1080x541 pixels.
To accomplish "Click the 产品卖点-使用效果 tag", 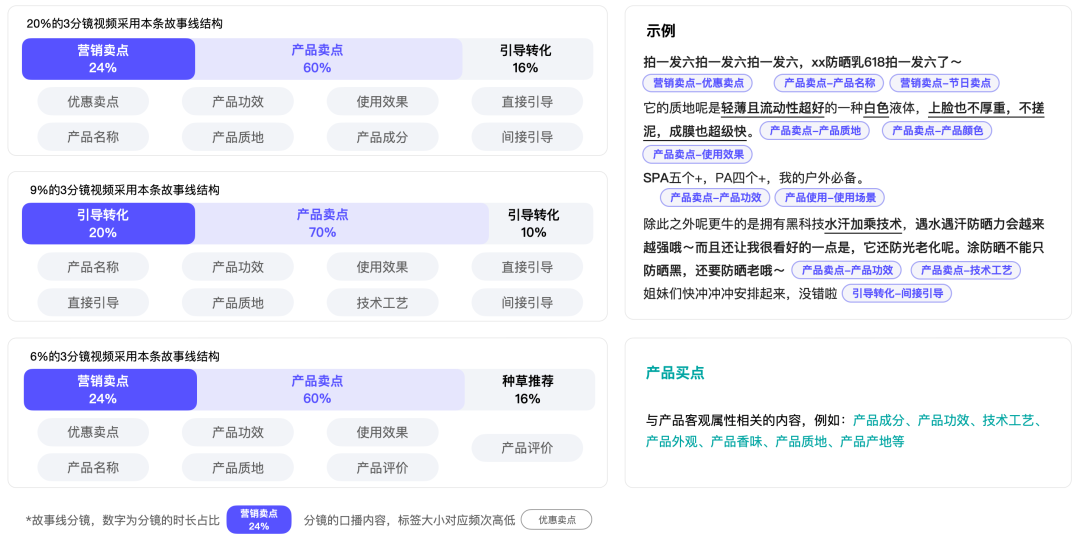I will pos(697,154).
